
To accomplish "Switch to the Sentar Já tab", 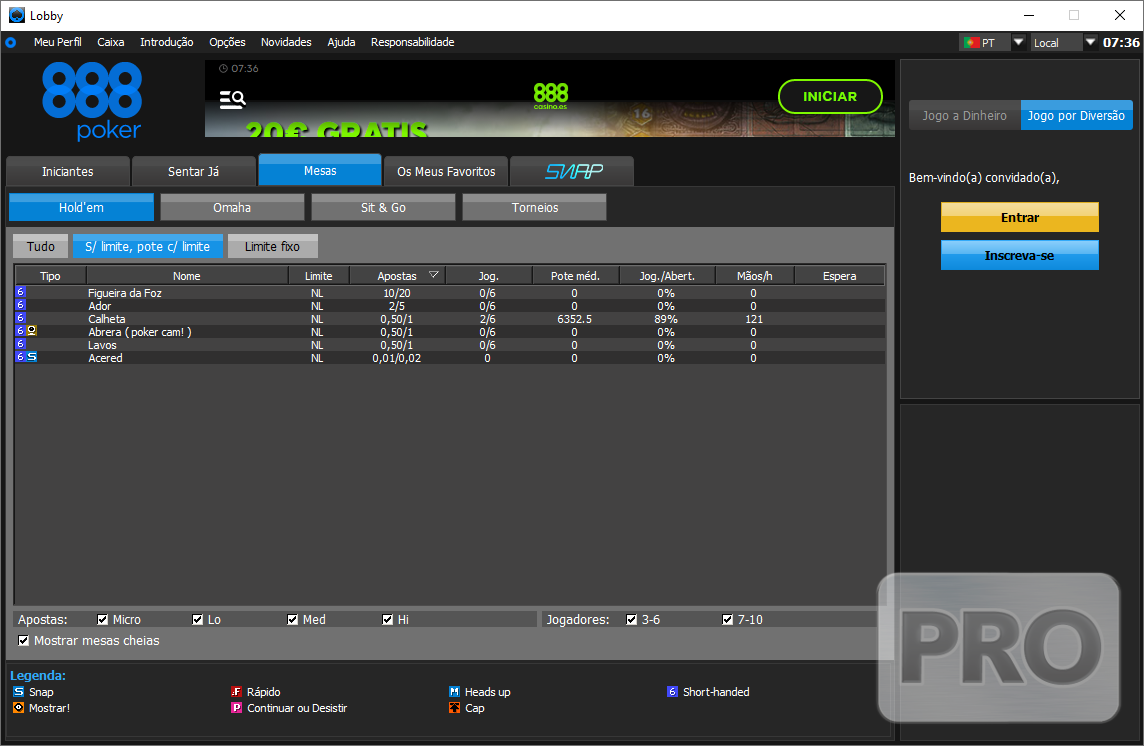I will 193,172.
